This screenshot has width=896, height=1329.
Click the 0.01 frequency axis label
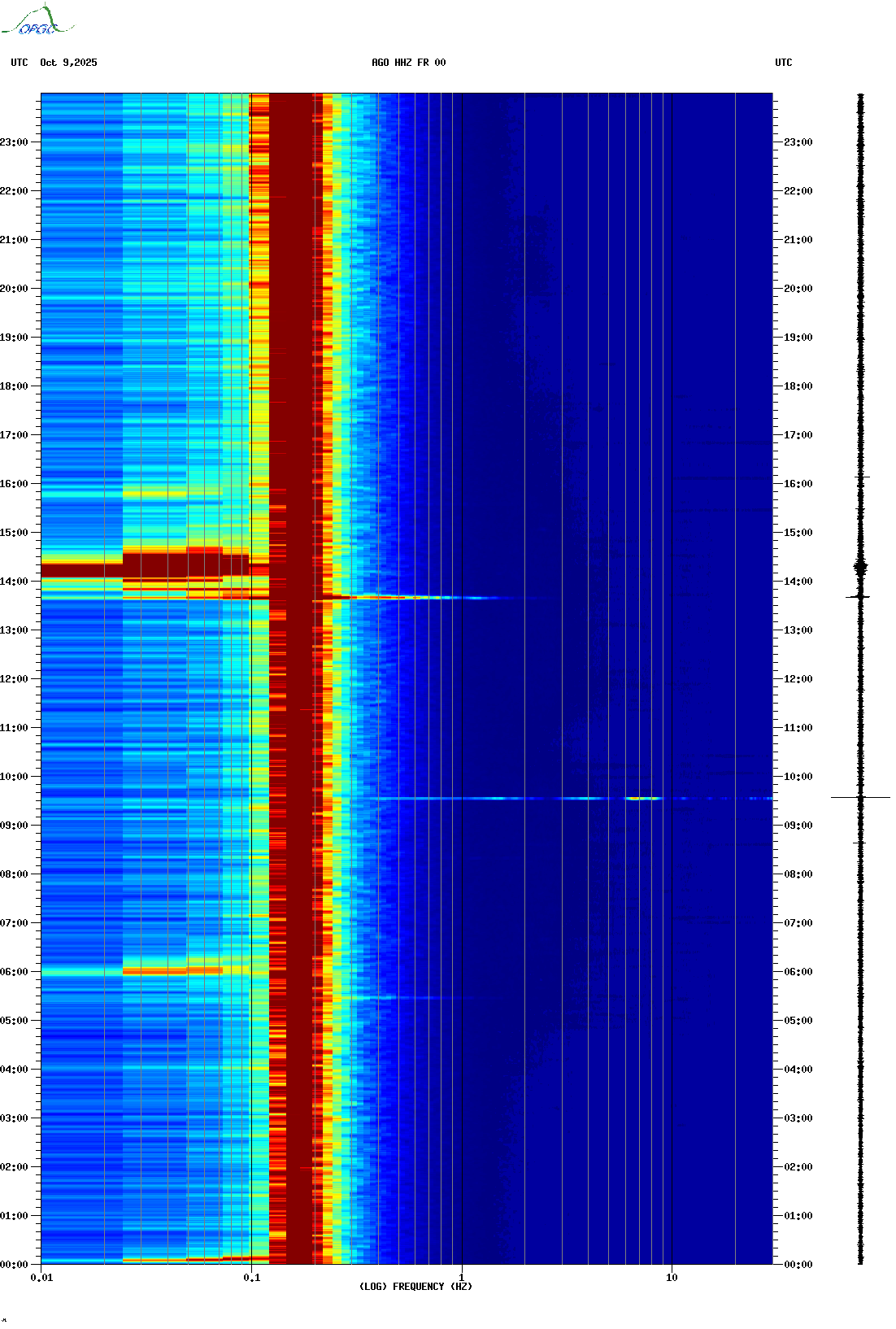coord(41,1278)
